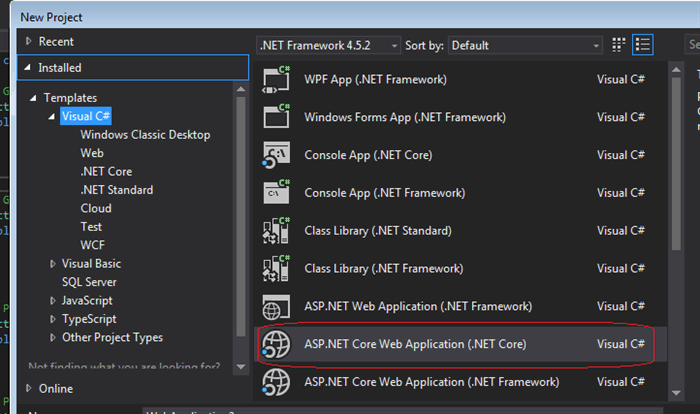Select the Console App (.NET Core) icon
The height and width of the screenshot is (414, 700).
pos(276,155)
